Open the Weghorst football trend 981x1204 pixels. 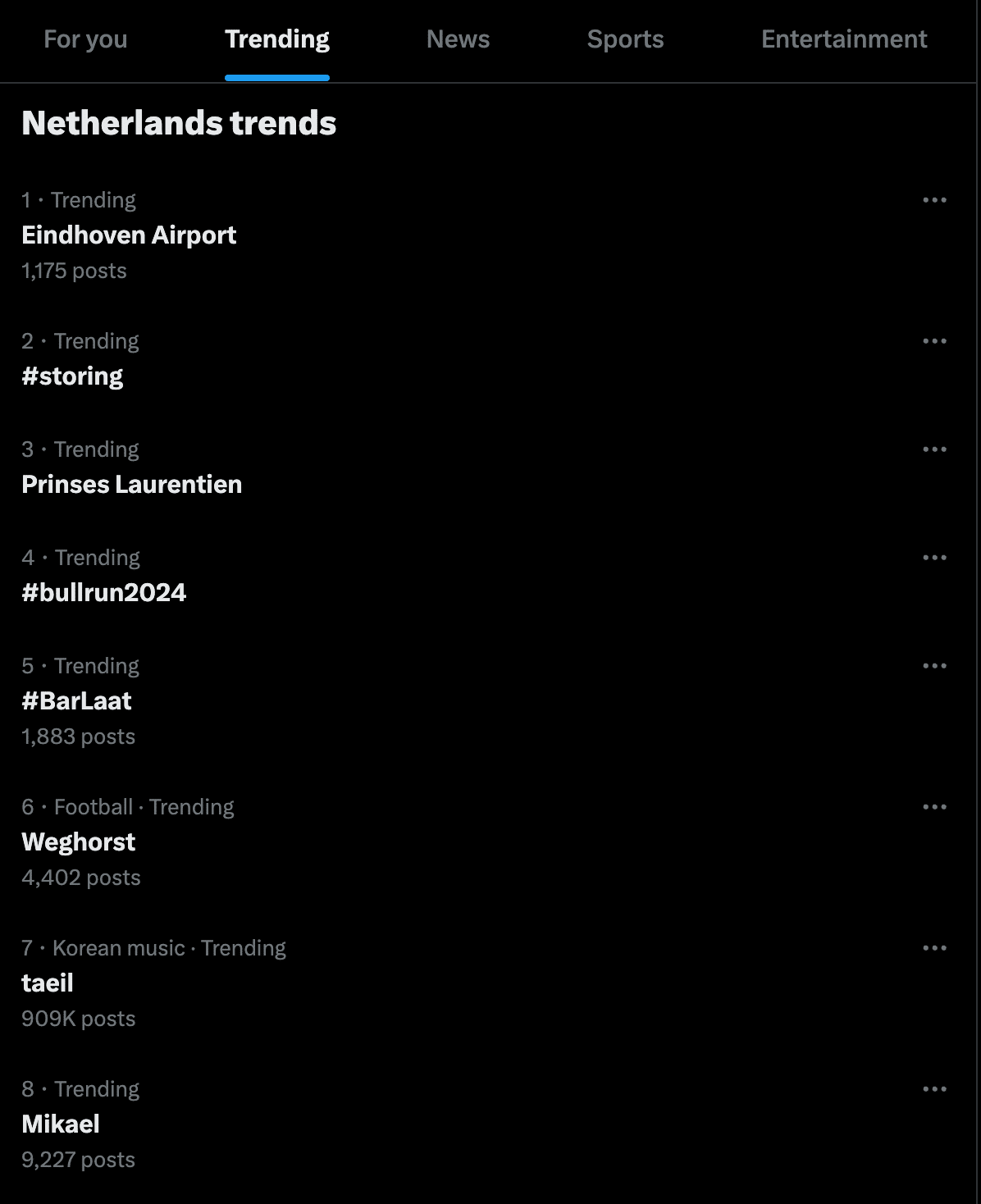[79, 841]
